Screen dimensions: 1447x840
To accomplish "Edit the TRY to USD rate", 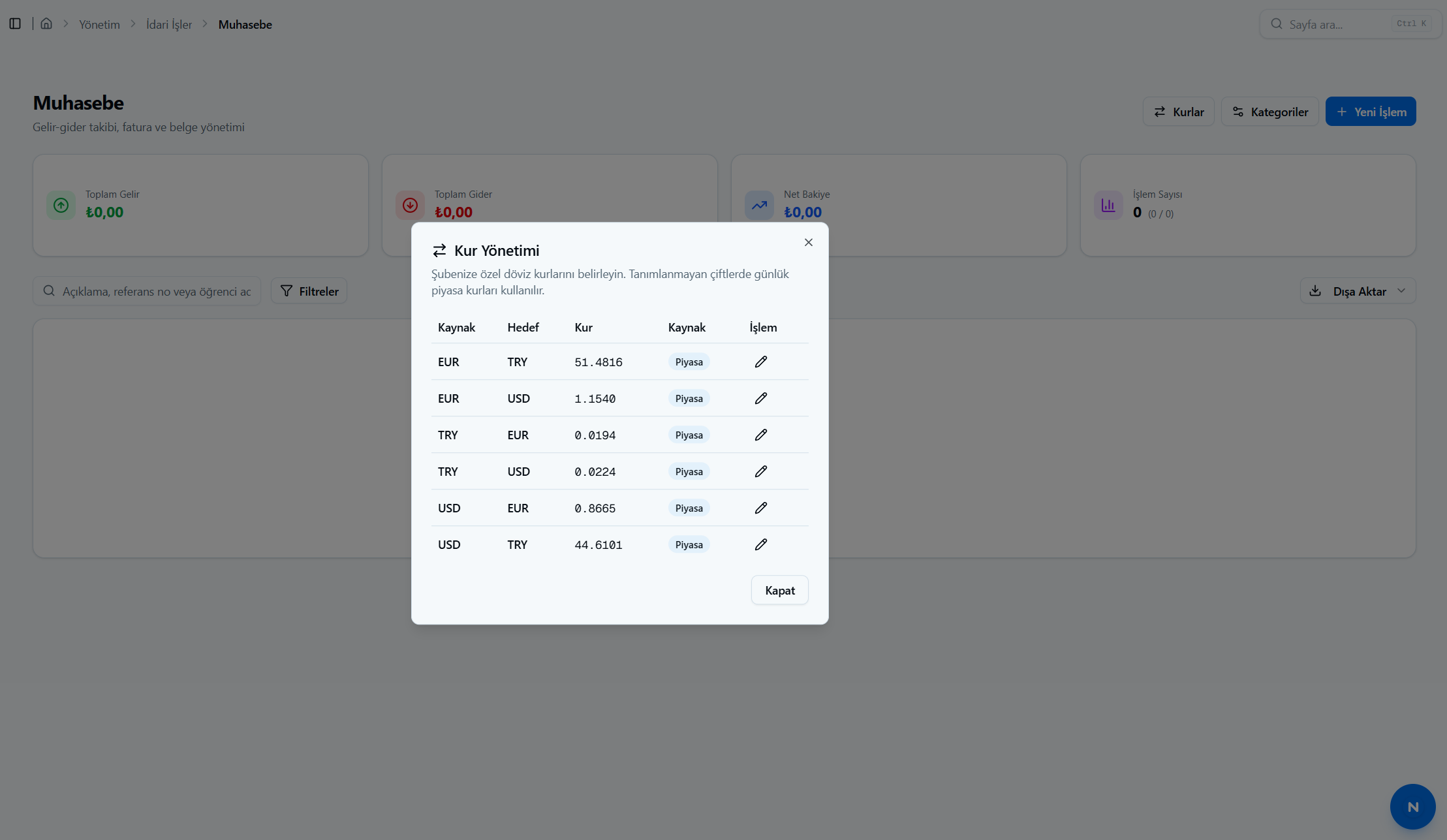I will point(761,471).
